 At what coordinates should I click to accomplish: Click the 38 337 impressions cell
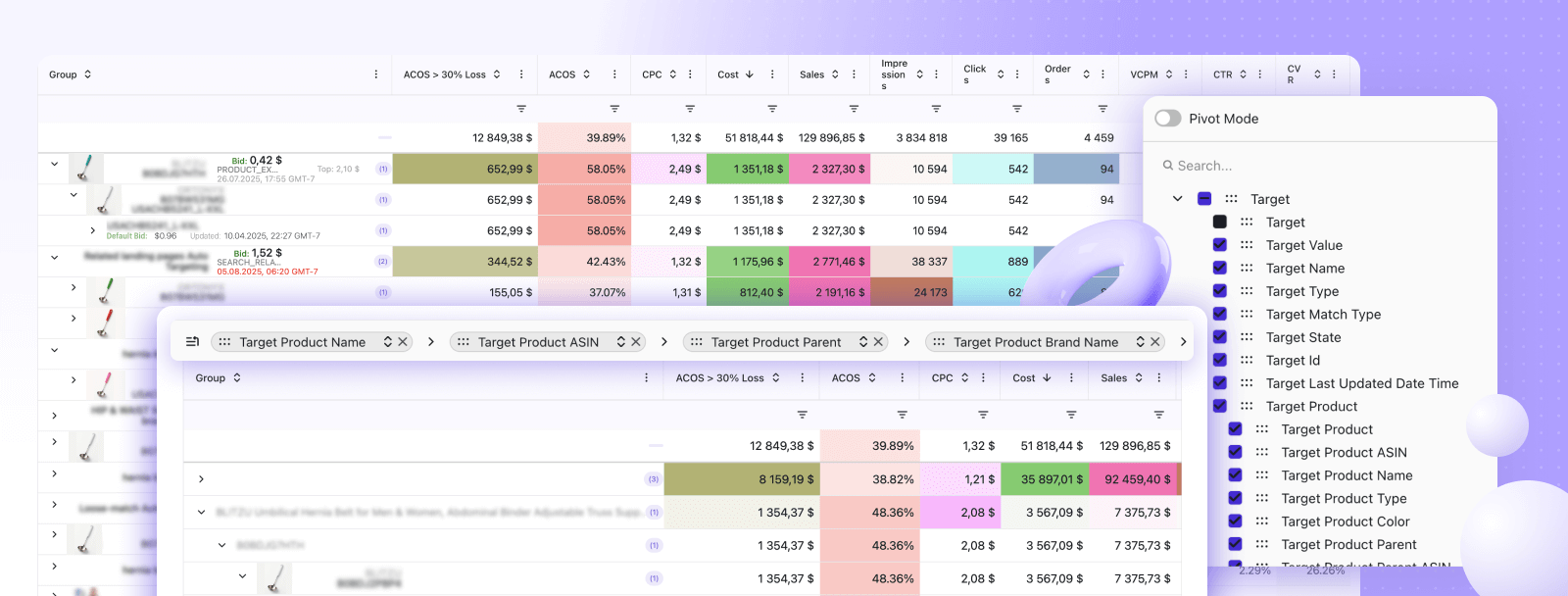click(x=911, y=262)
